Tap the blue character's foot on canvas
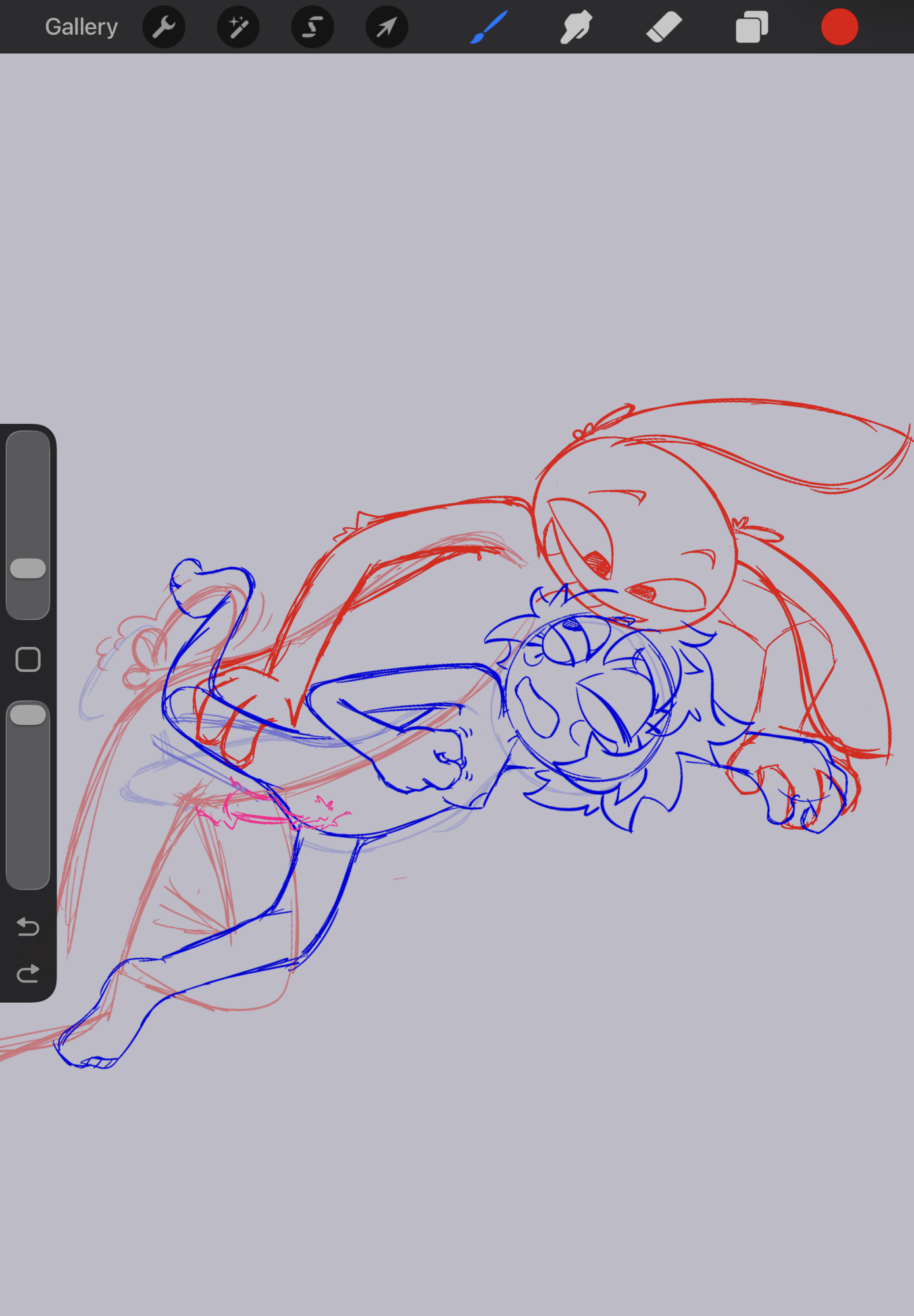Viewport: 914px width, 1316px height. point(86,1046)
